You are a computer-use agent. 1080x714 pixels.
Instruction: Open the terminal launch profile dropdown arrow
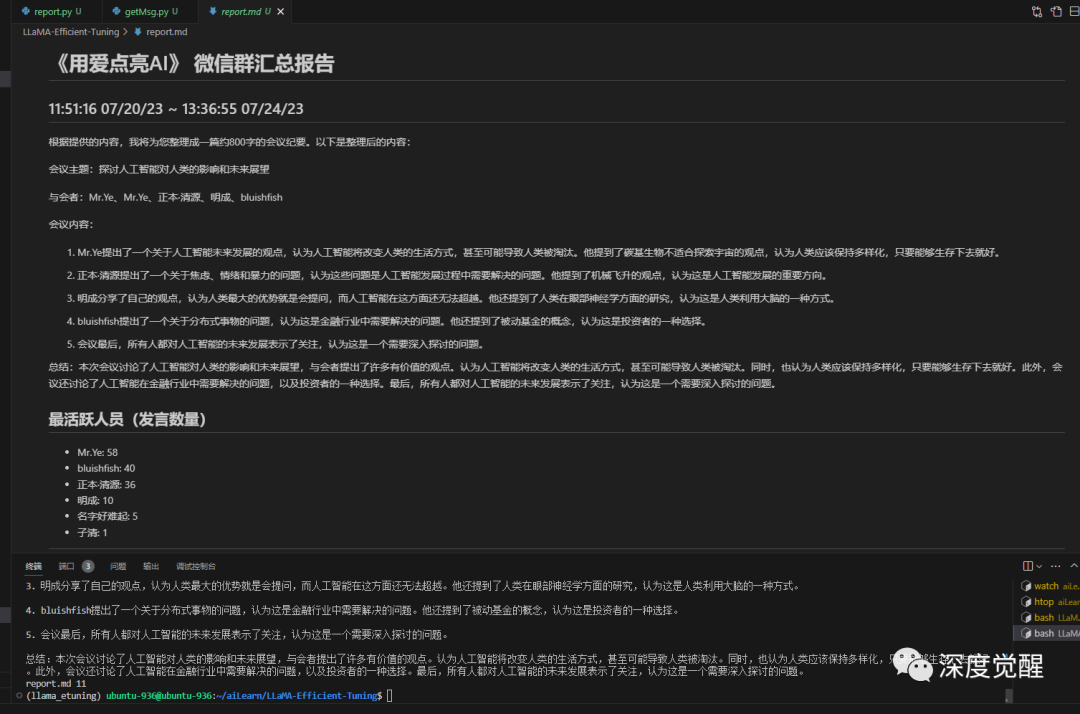point(1039,566)
